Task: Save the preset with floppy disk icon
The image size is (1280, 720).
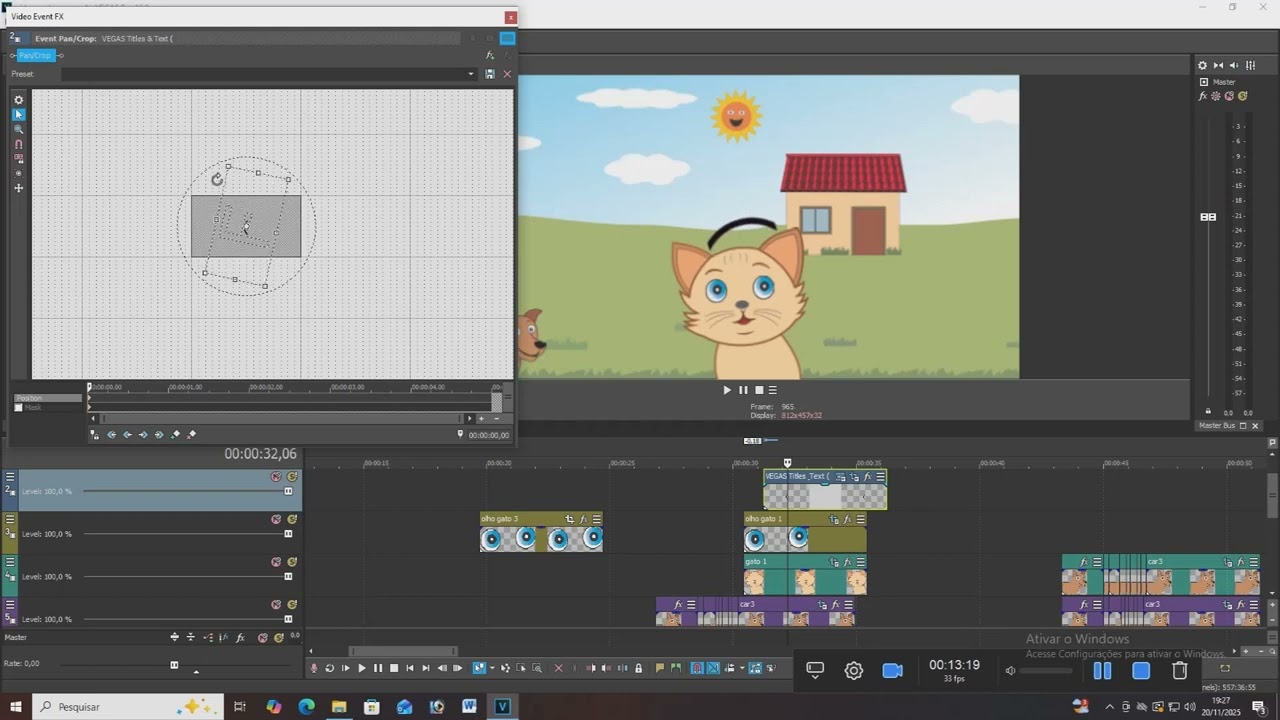Action: click(x=490, y=74)
